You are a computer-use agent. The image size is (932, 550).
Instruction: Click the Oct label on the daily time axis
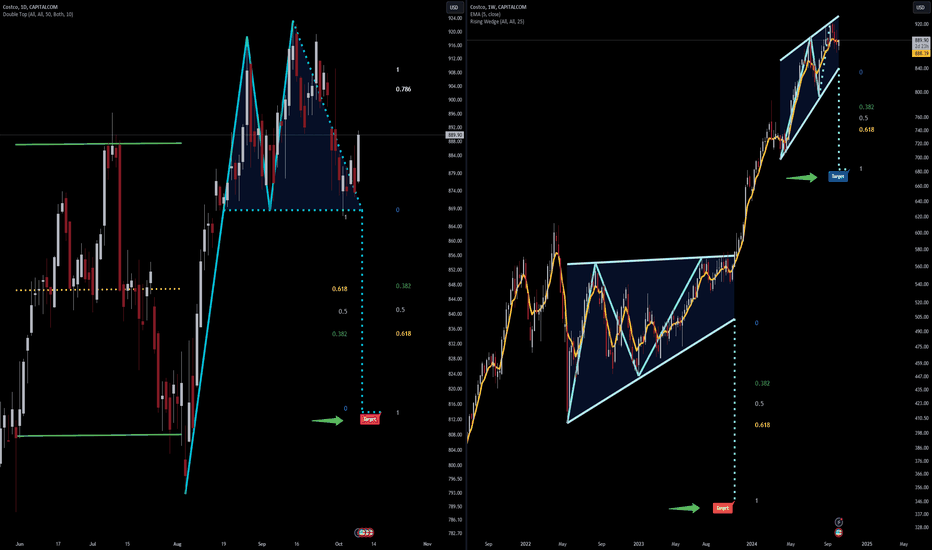338,544
